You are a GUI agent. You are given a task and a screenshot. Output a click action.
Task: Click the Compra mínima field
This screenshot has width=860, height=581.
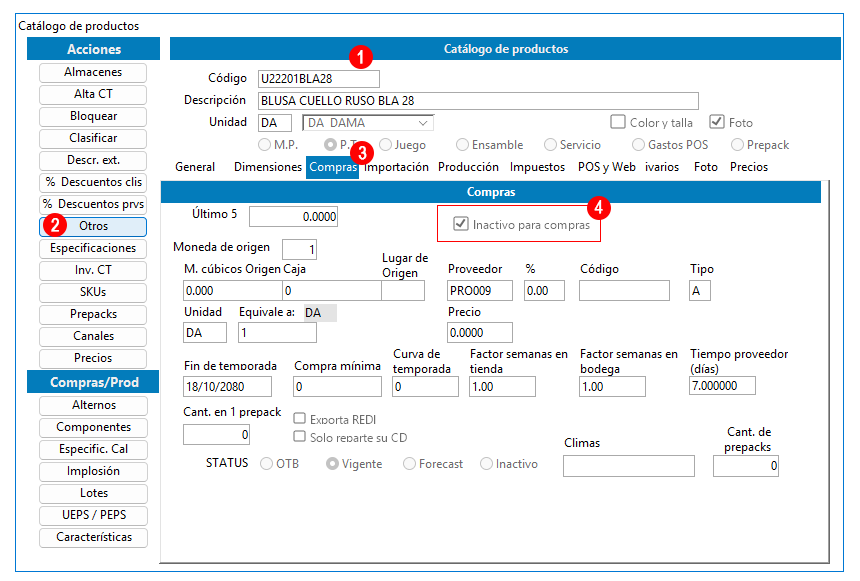tap(337, 386)
